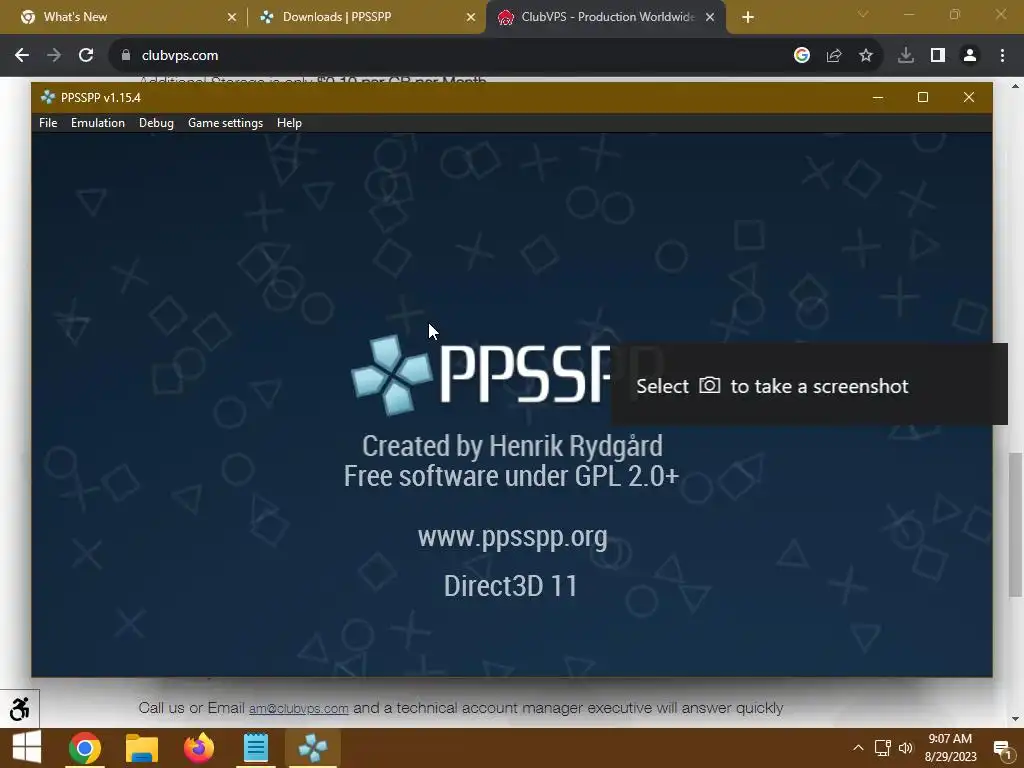The image size is (1024, 768).
Task: Click the Direct3D 11 text
Action: coord(511,586)
